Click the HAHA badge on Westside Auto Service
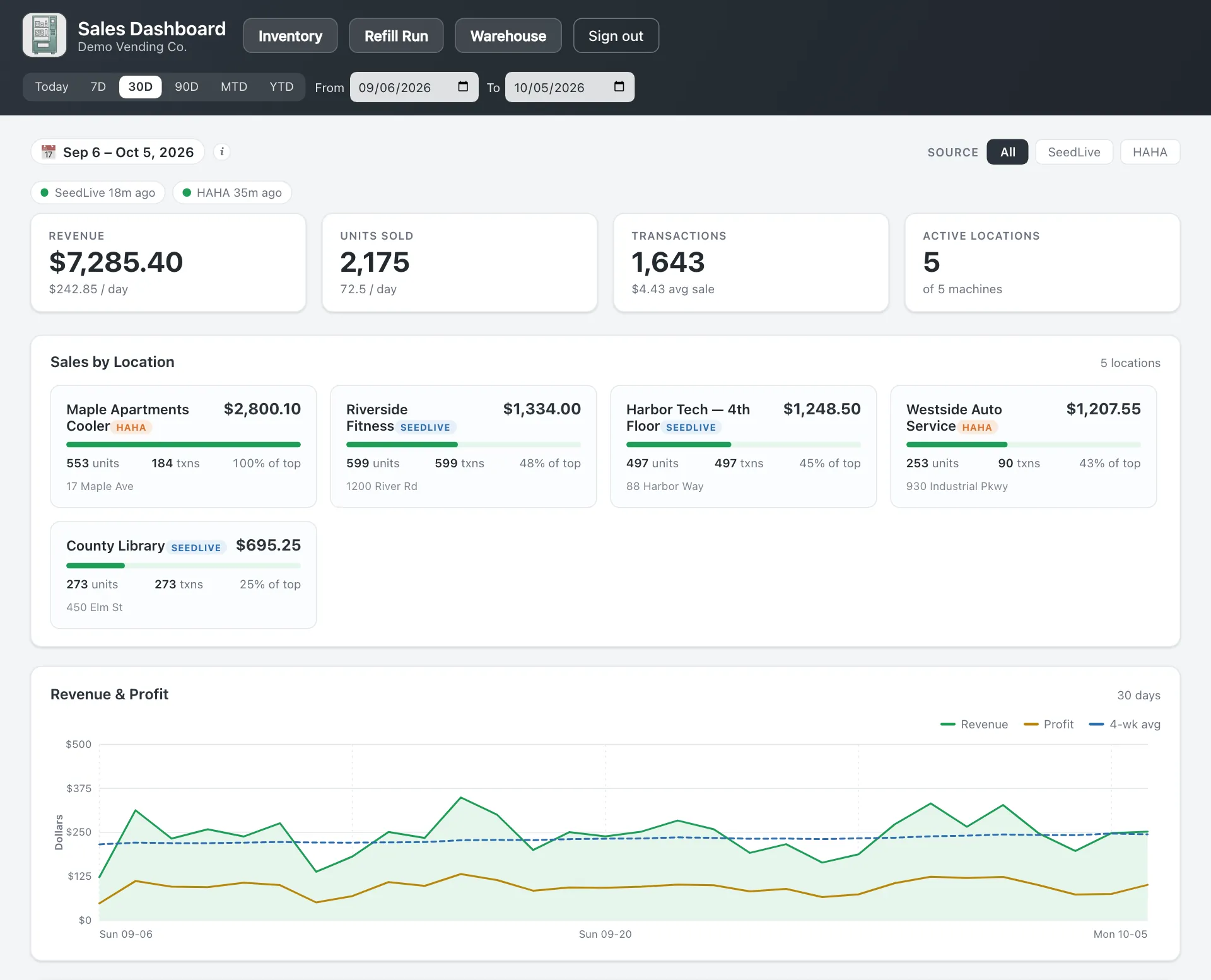 (x=977, y=428)
